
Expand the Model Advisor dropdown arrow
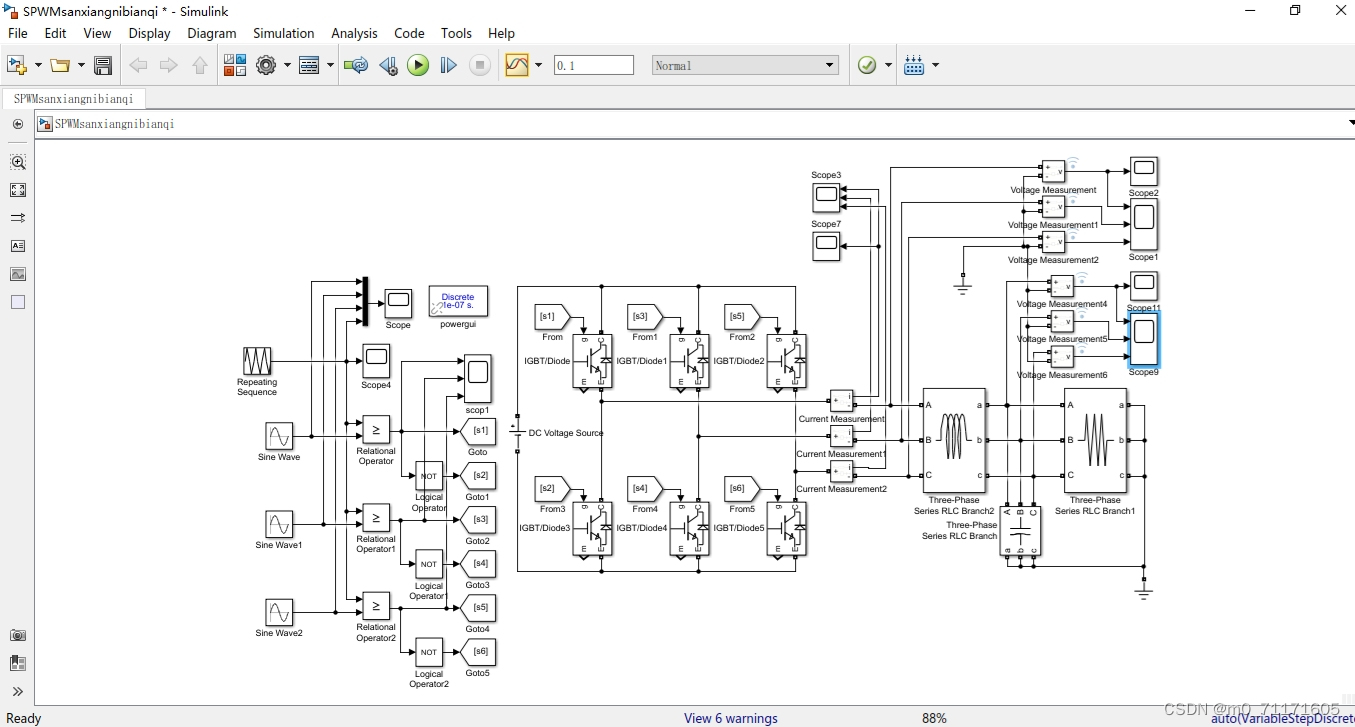pyautogui.click(x=888, y=65)
